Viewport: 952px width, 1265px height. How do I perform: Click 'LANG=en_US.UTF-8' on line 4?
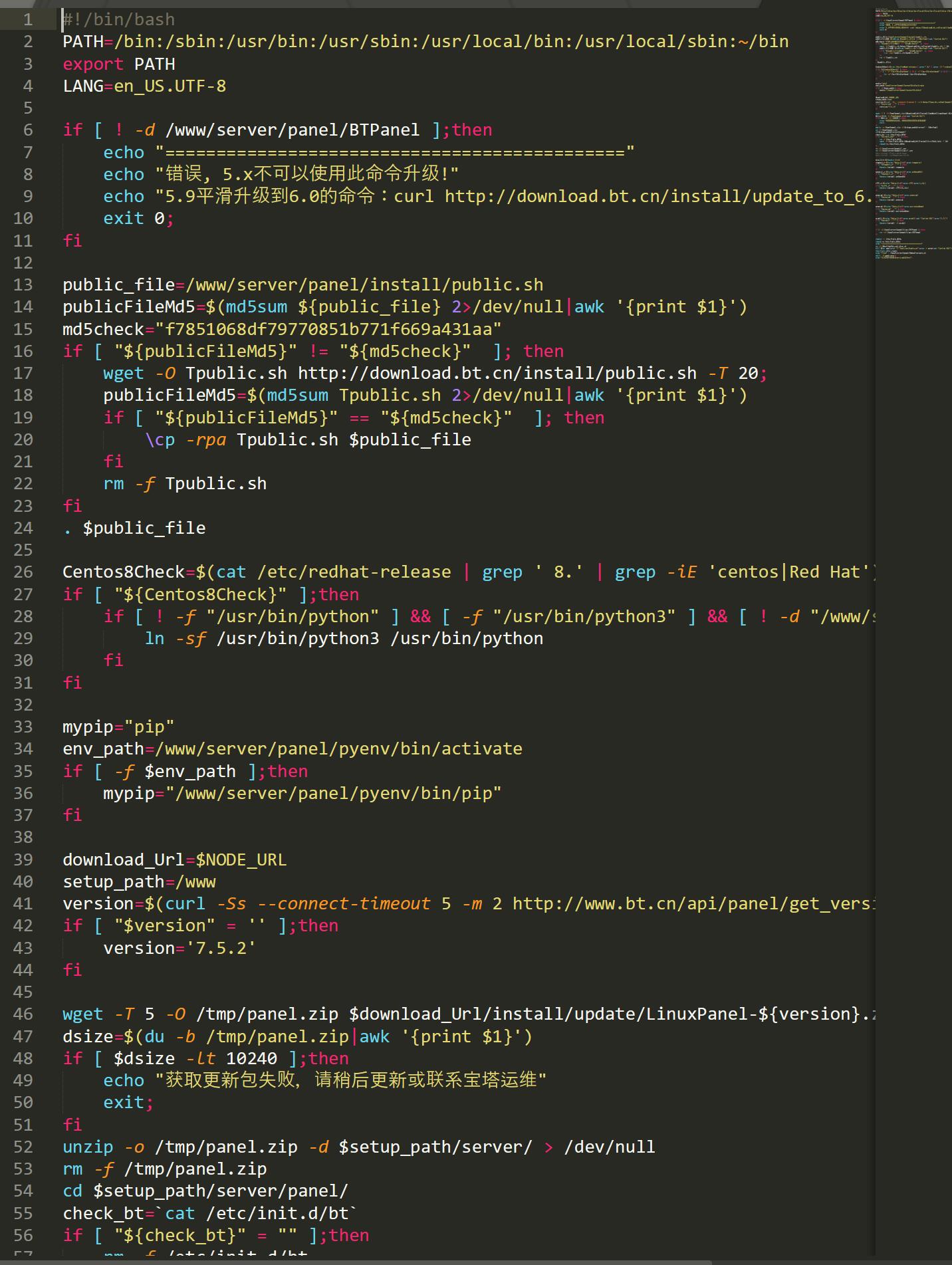144,86
